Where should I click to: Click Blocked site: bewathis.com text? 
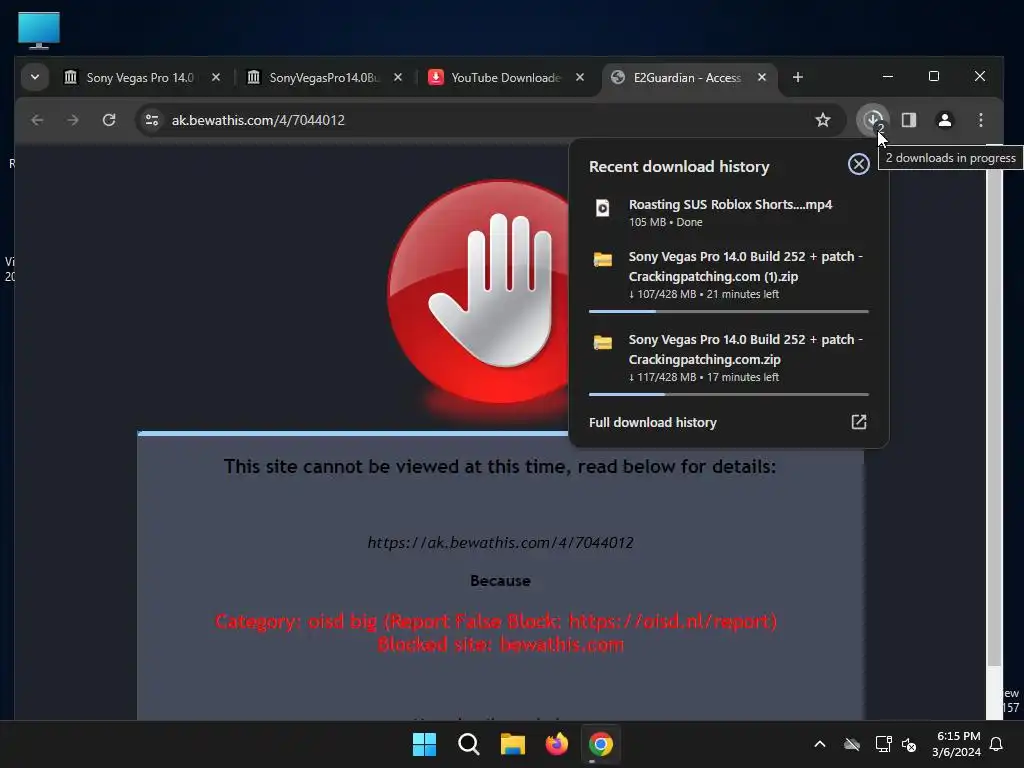pyautogui.click(x=501, y=645)
